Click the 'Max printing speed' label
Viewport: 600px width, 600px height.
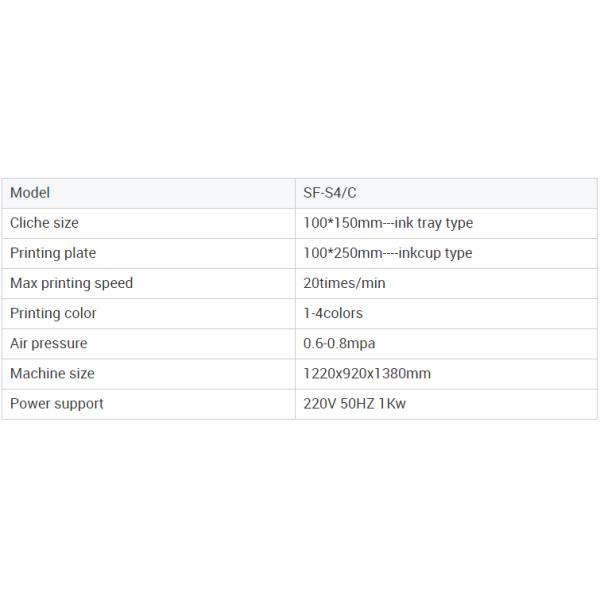tap(71, 283)
